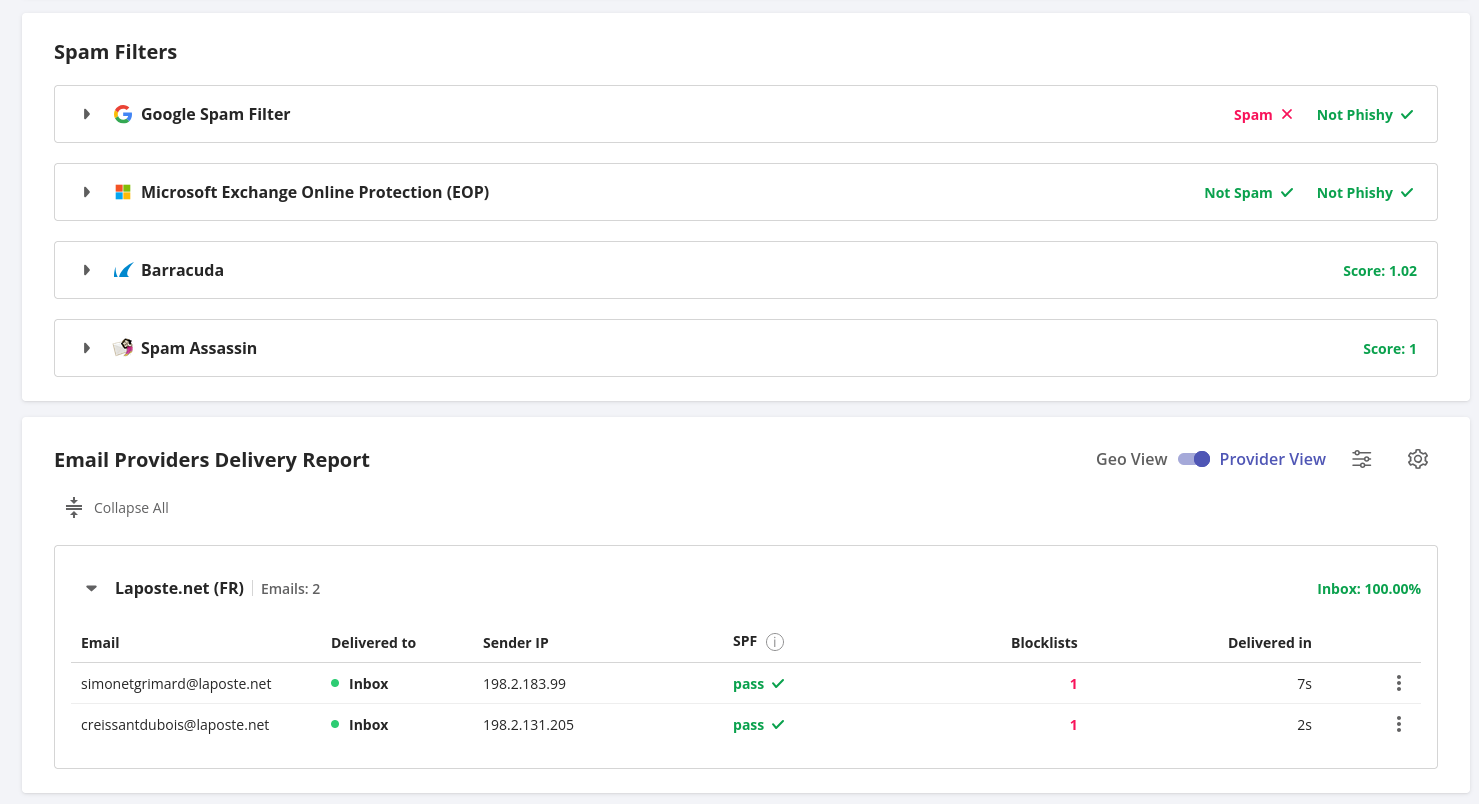Expand the Spam Assassin row

pos(87,348)
